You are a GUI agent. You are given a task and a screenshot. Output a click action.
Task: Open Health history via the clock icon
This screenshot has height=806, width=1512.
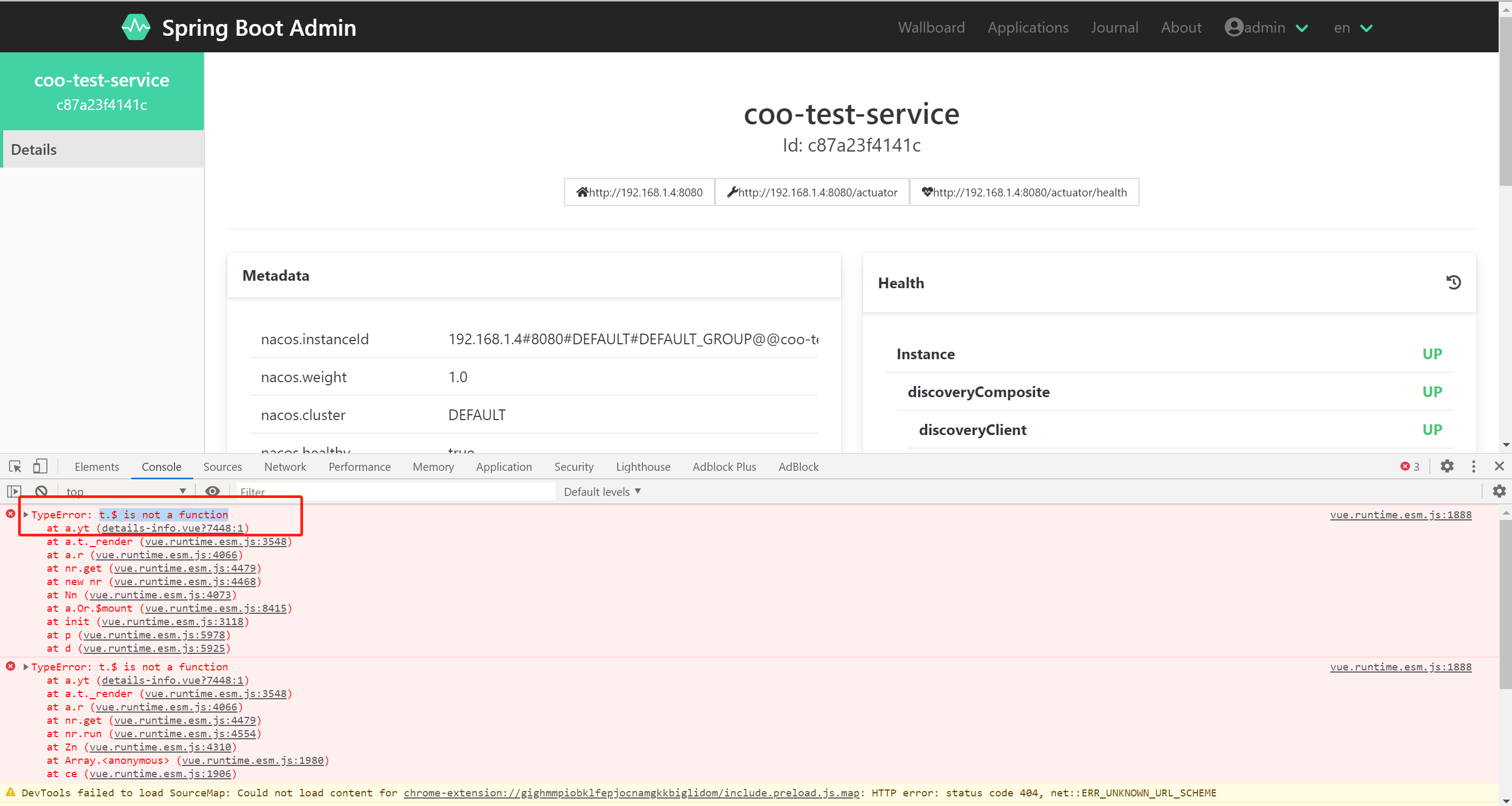[x=1454, y=282]
